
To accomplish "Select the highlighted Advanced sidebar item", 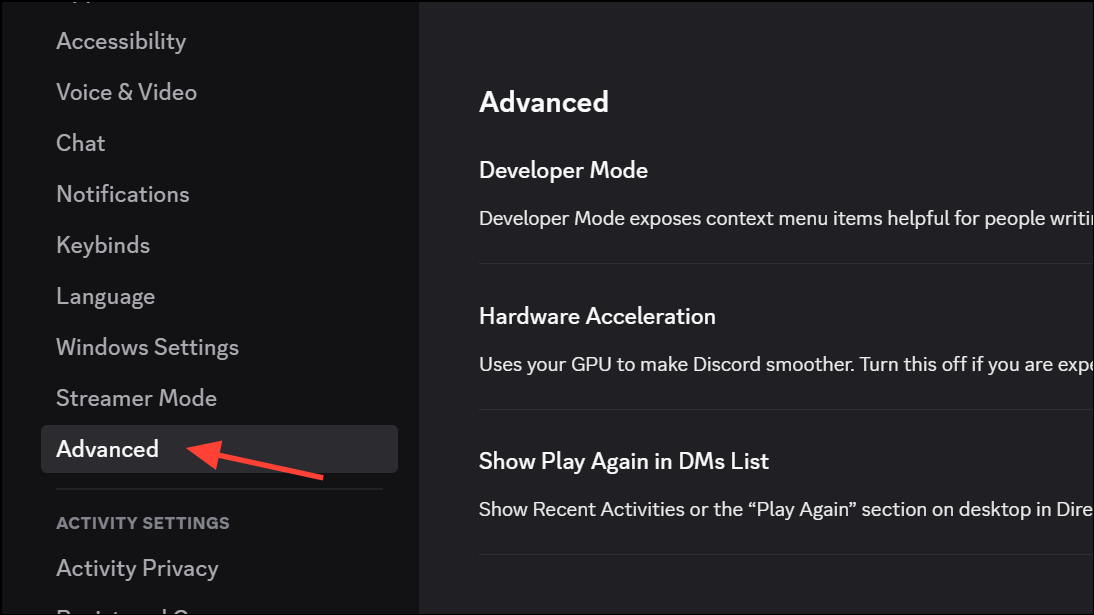I will point(107,449).
